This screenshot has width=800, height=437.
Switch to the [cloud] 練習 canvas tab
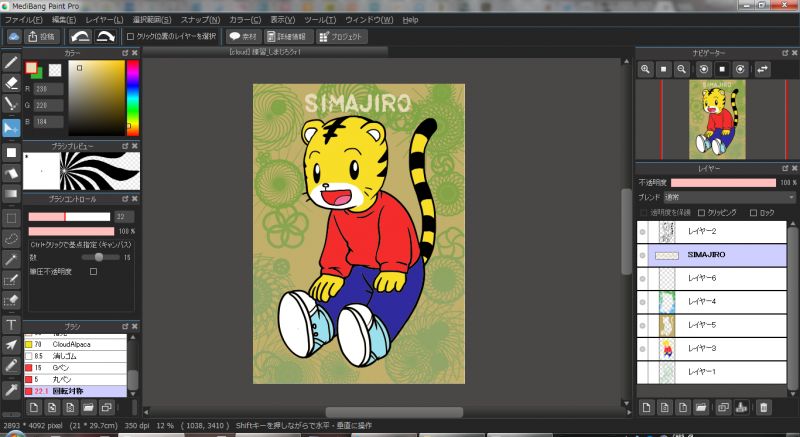(x=265, y=52)
